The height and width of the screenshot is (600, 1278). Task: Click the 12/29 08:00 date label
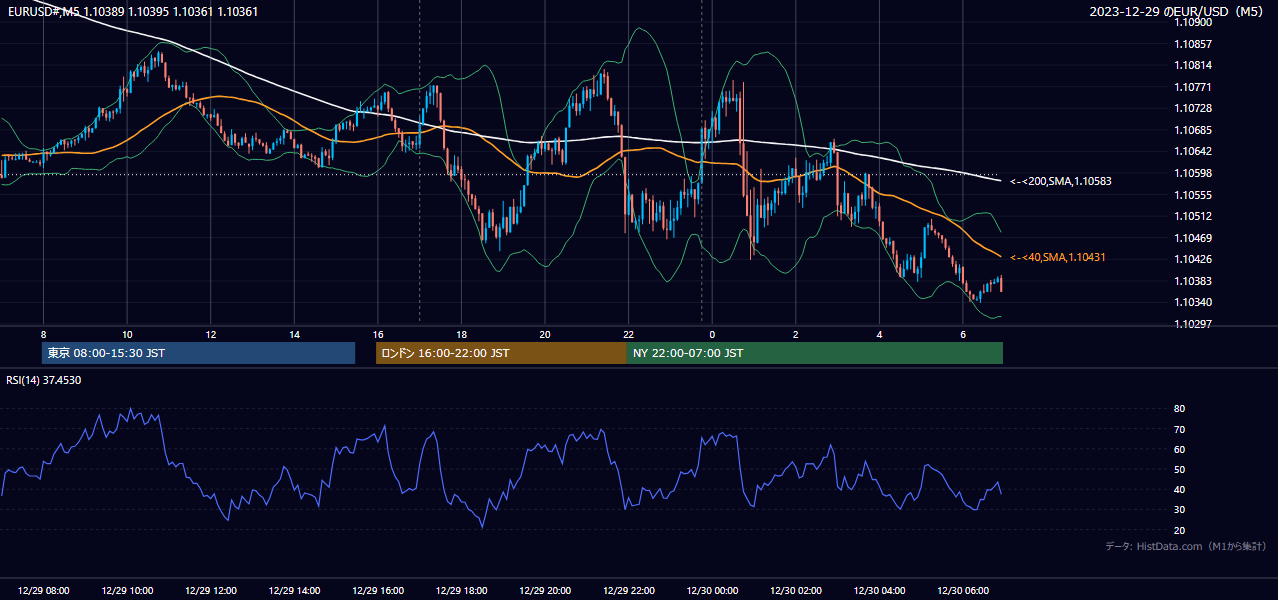click(44, 591)
